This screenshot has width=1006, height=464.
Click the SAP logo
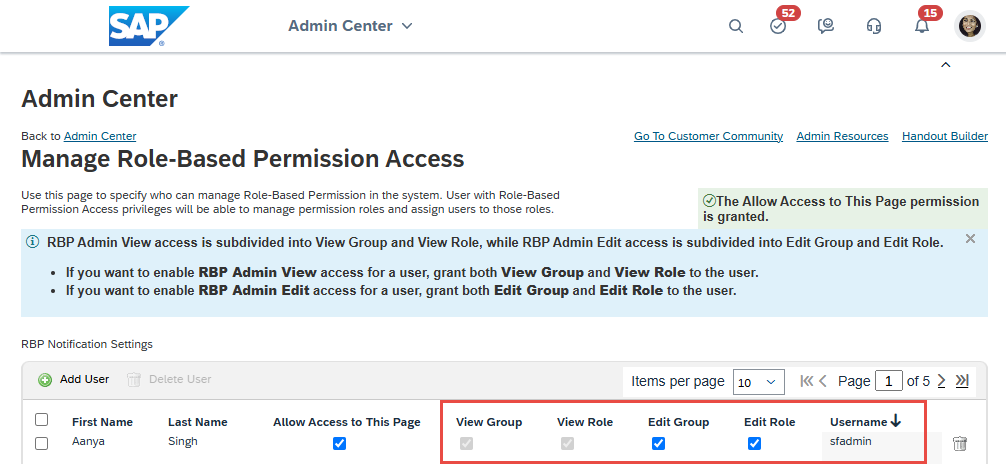point(149,26)
